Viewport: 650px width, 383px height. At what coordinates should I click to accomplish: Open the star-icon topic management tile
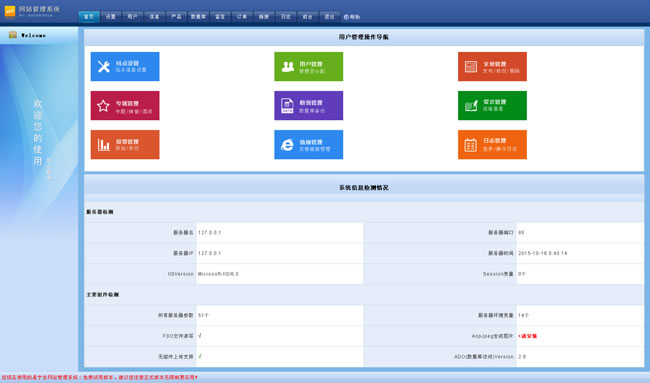pos(125,105)
